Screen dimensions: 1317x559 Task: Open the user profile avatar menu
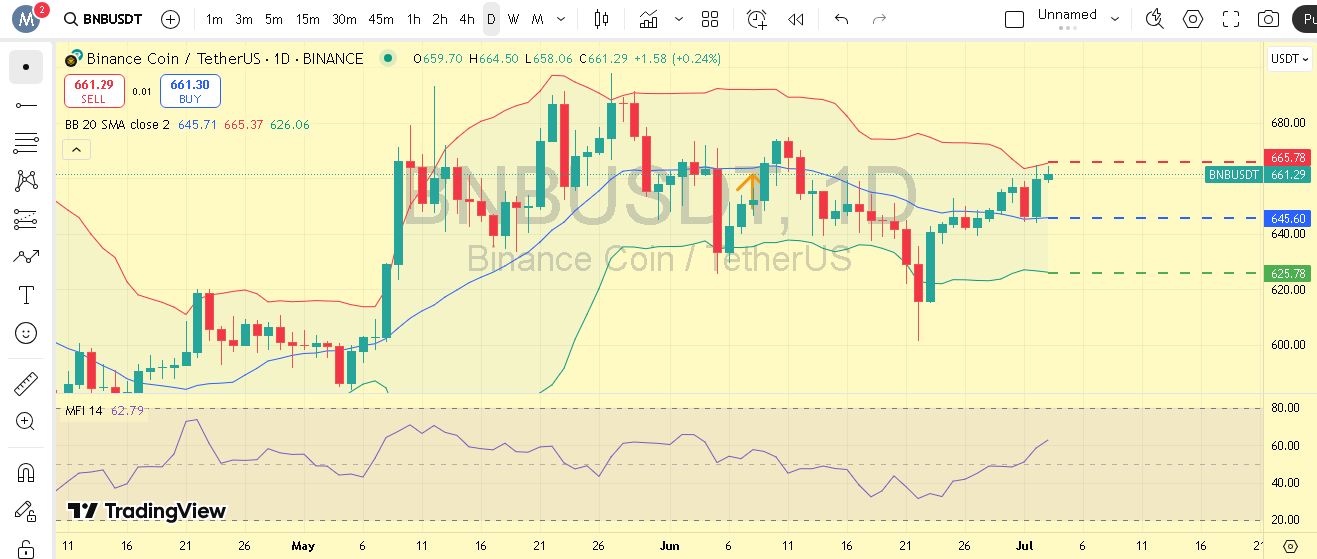tap(27, 19)
